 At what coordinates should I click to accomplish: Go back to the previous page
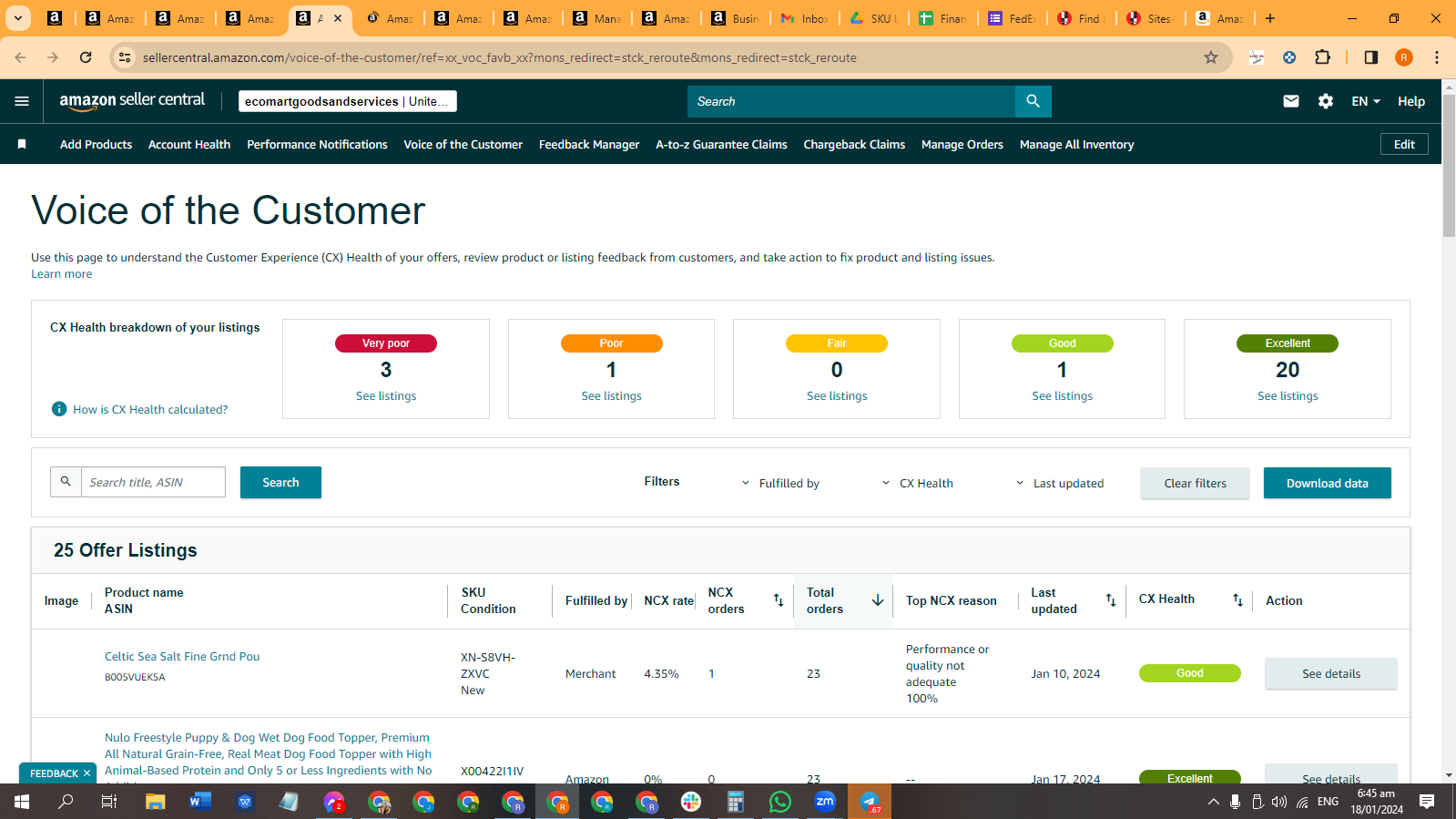click(20, 57)
